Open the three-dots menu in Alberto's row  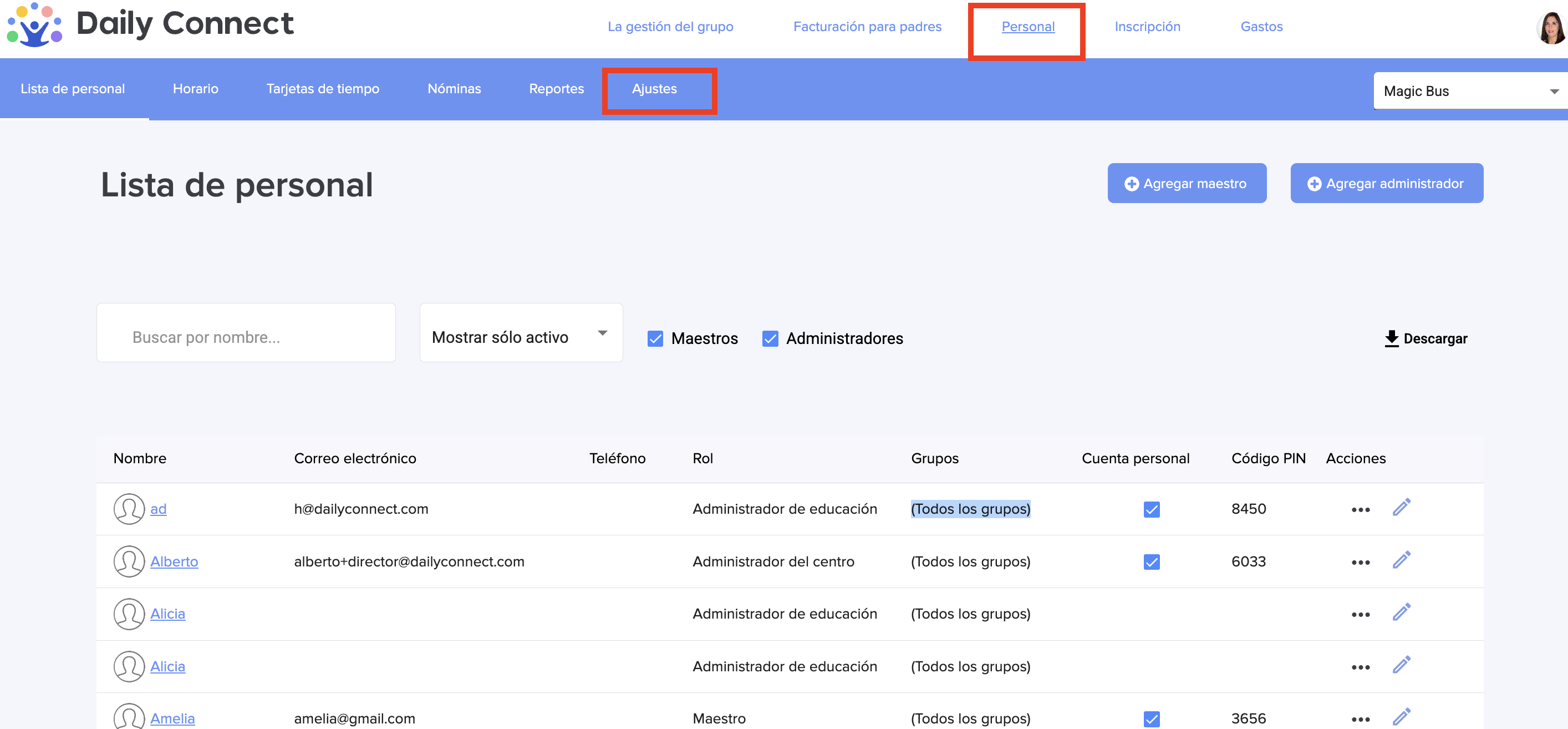[1361, 562]
